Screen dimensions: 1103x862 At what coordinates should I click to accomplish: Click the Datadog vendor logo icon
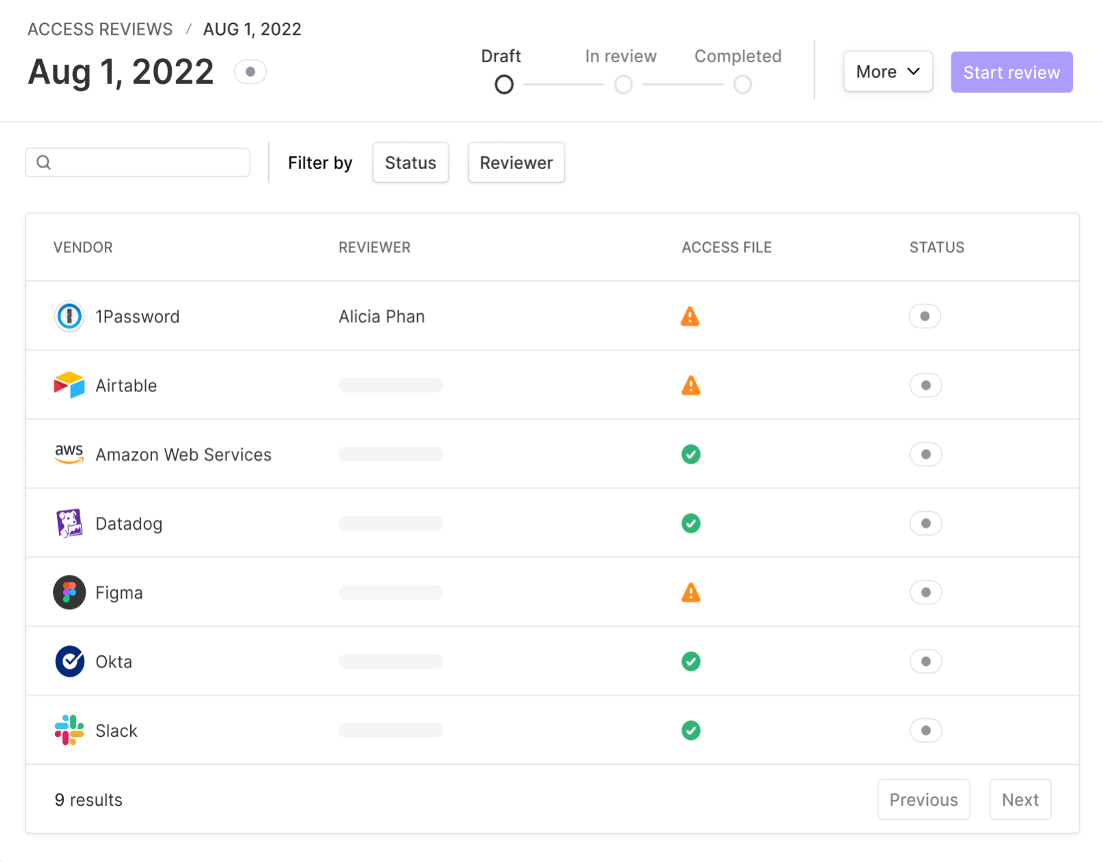click(69, 523)
